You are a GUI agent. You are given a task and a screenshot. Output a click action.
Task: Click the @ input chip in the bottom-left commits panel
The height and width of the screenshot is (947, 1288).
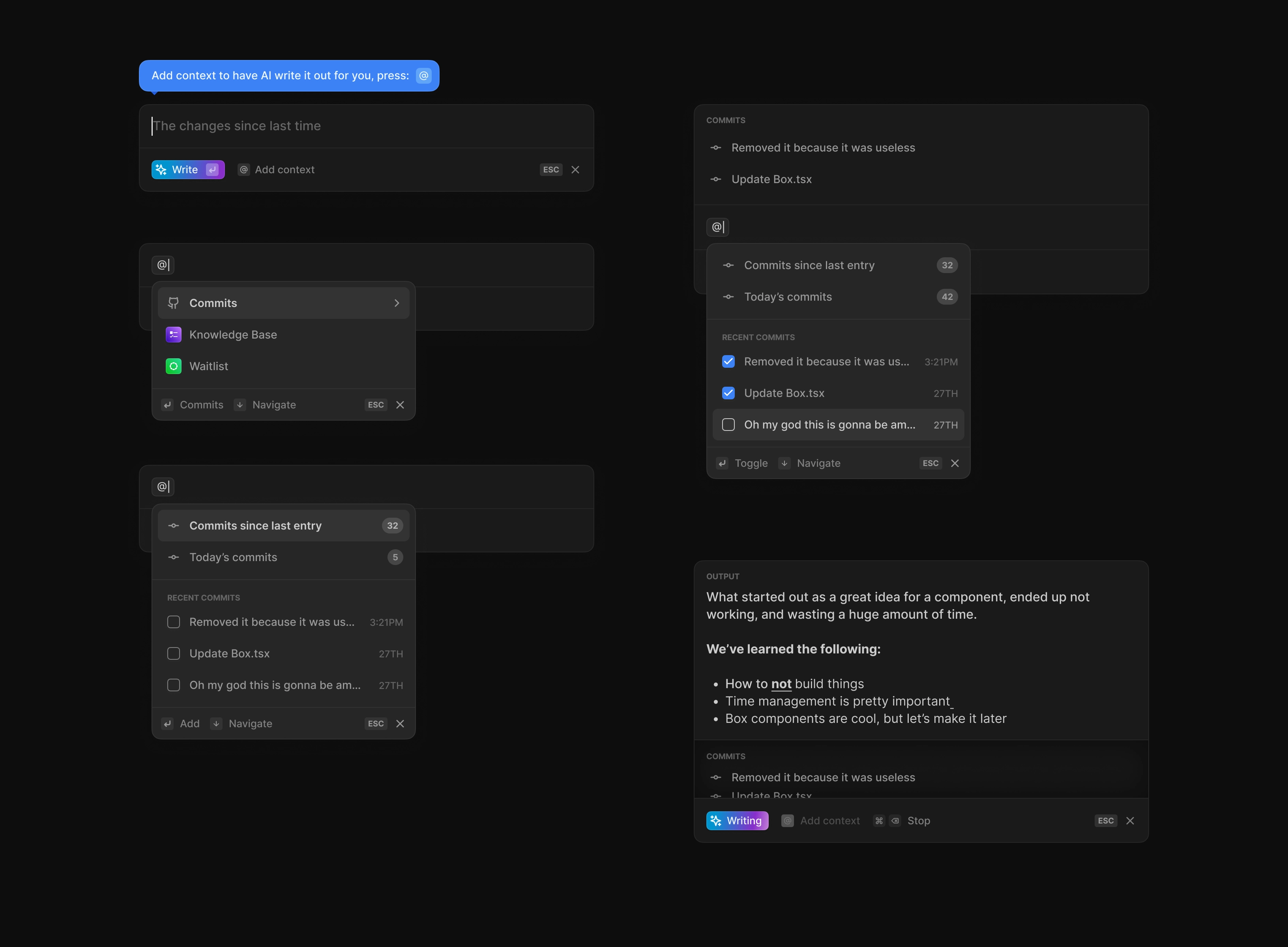click(163, 487)
